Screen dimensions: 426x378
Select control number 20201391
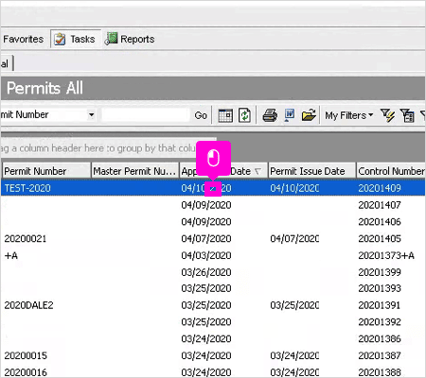(x=380, y=305)
